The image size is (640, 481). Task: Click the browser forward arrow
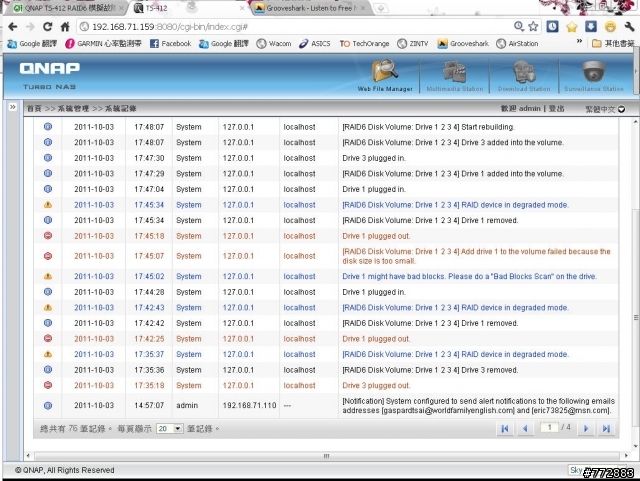pyautogui.click(x=30, y=27)
